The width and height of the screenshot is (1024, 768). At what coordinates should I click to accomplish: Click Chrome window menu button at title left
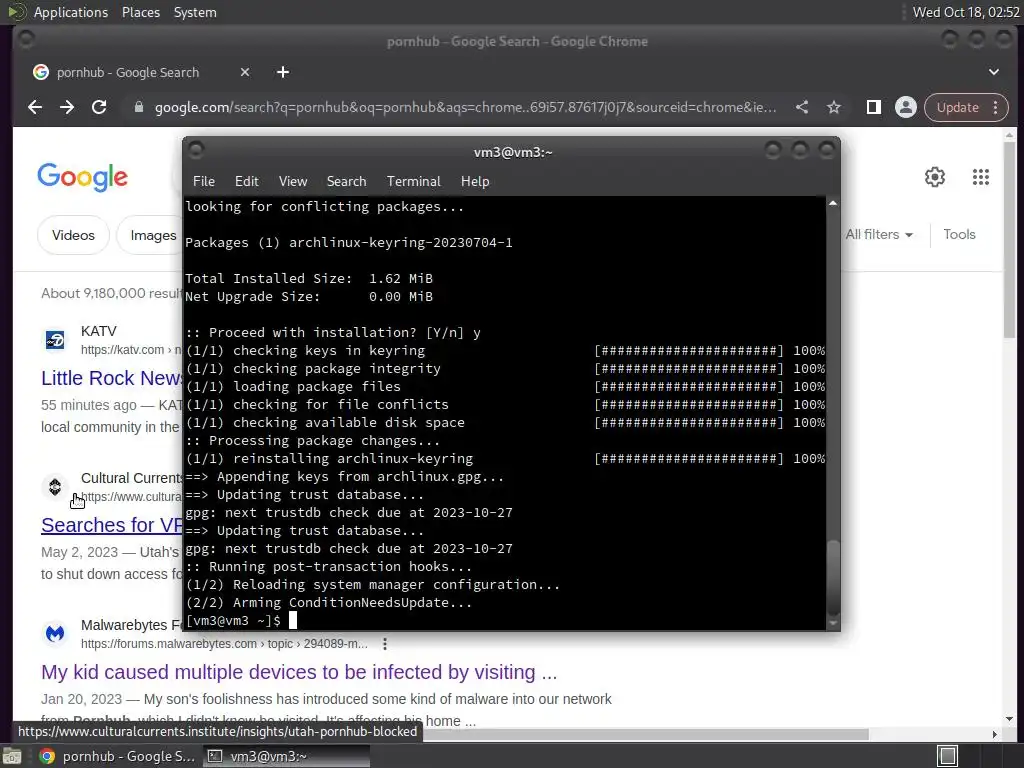click(26, 40)
